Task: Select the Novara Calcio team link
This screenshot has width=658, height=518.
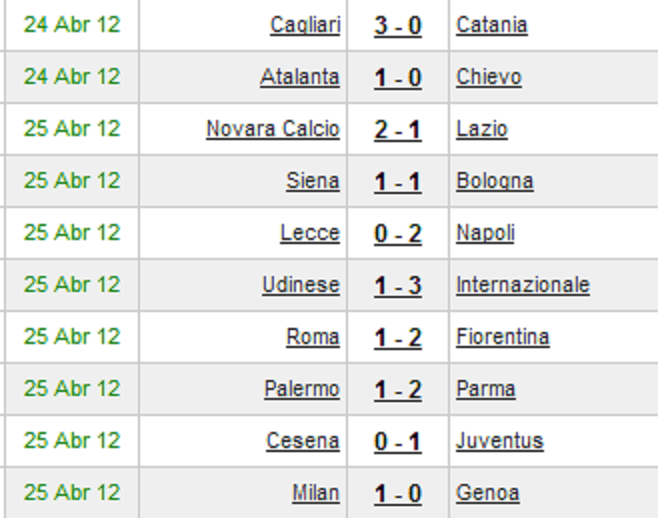Action: click(273, 129)
